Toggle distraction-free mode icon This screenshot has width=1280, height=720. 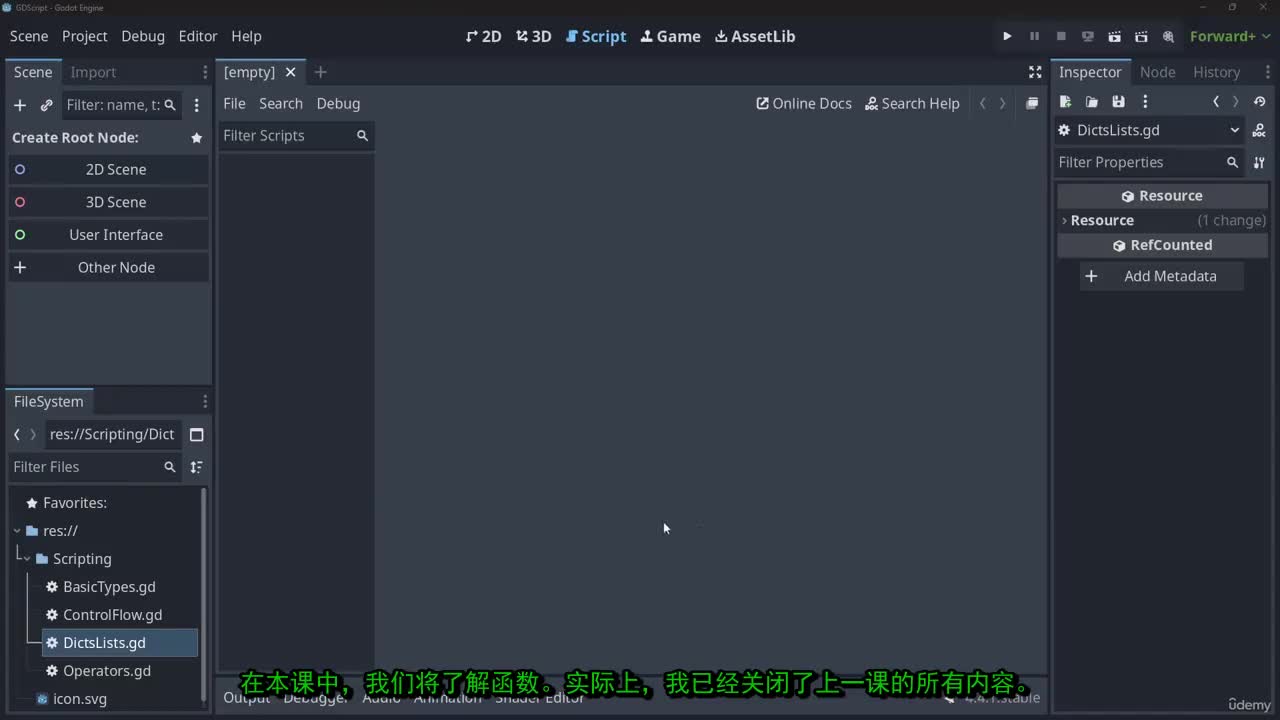tap(1035, 72)
